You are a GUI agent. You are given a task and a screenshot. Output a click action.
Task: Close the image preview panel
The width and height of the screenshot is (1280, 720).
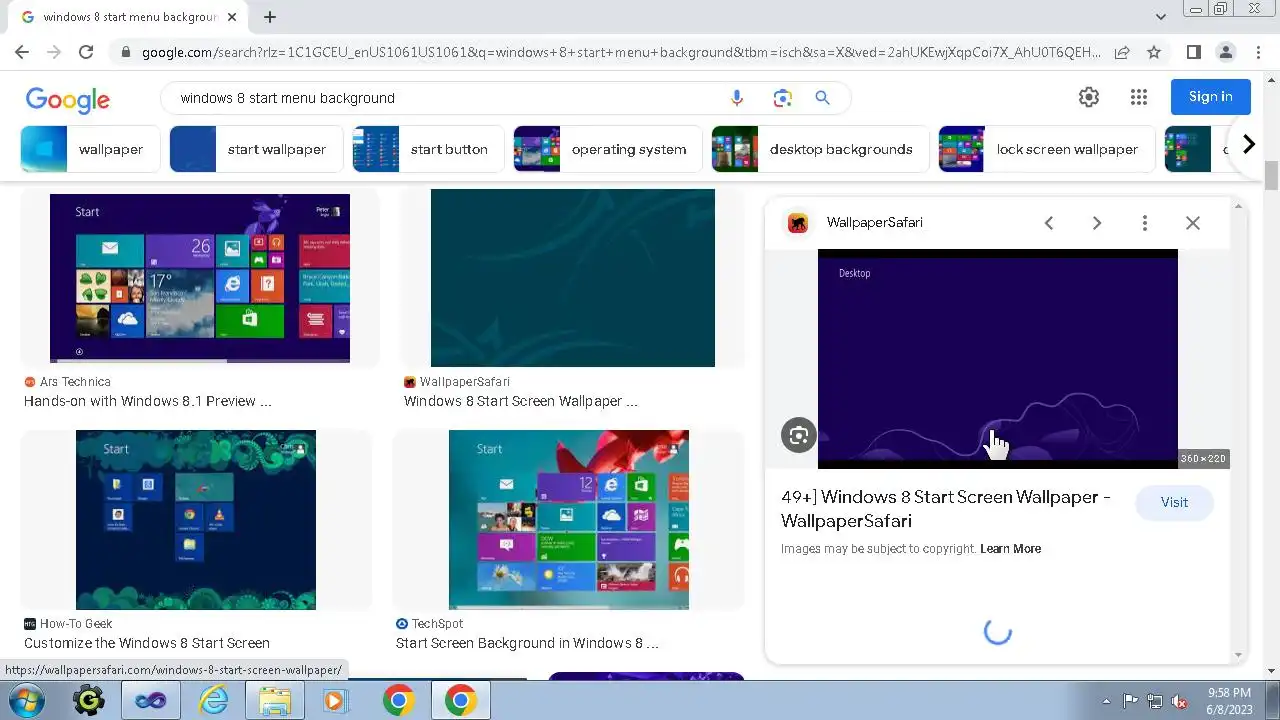[x=1193, y=223]
